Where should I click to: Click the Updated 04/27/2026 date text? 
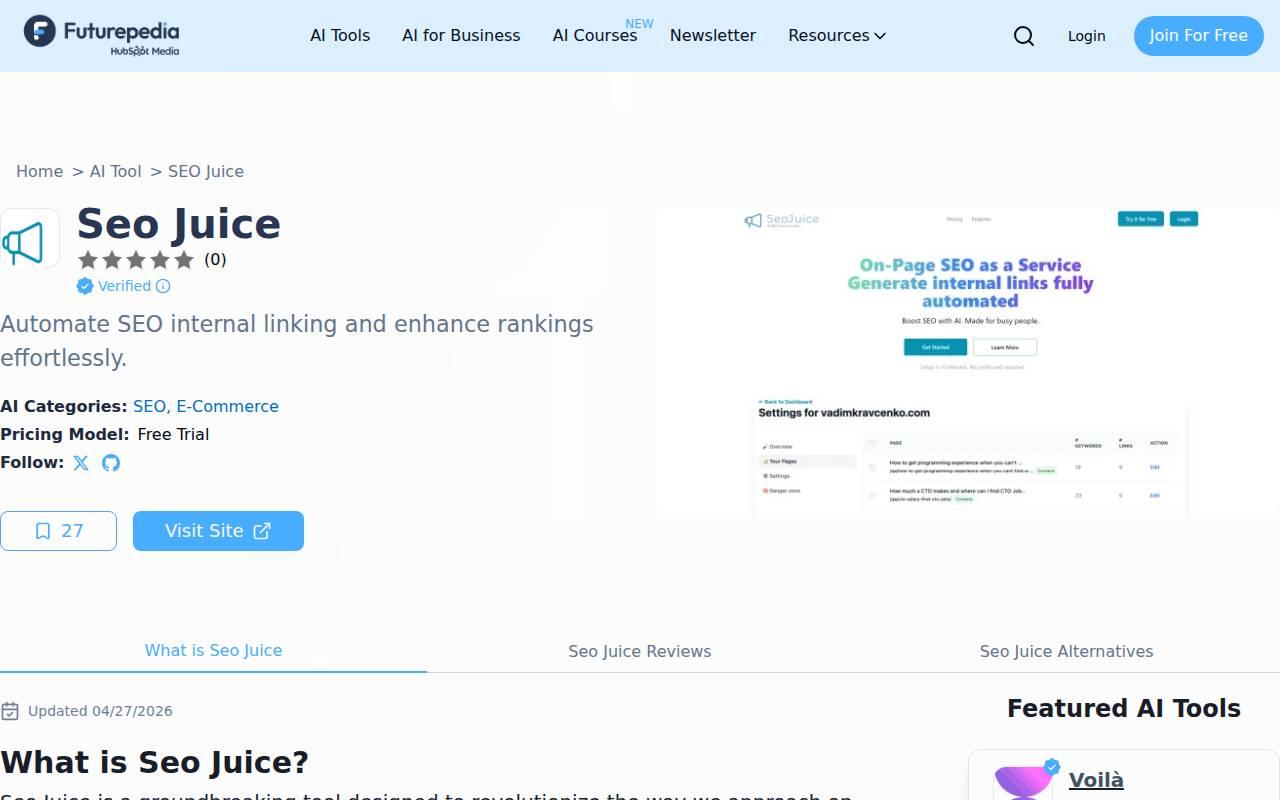pos(100,711)
